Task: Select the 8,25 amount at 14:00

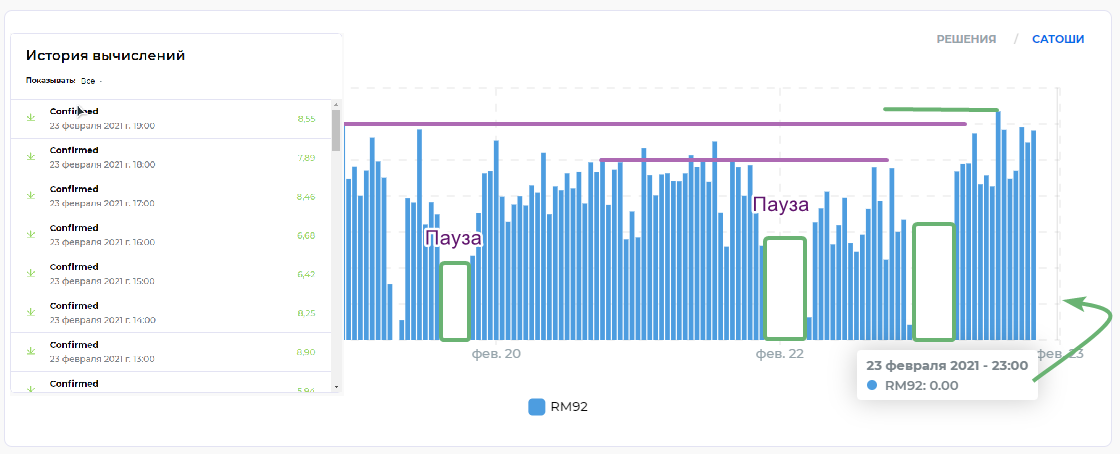Action: pos(306,313)
